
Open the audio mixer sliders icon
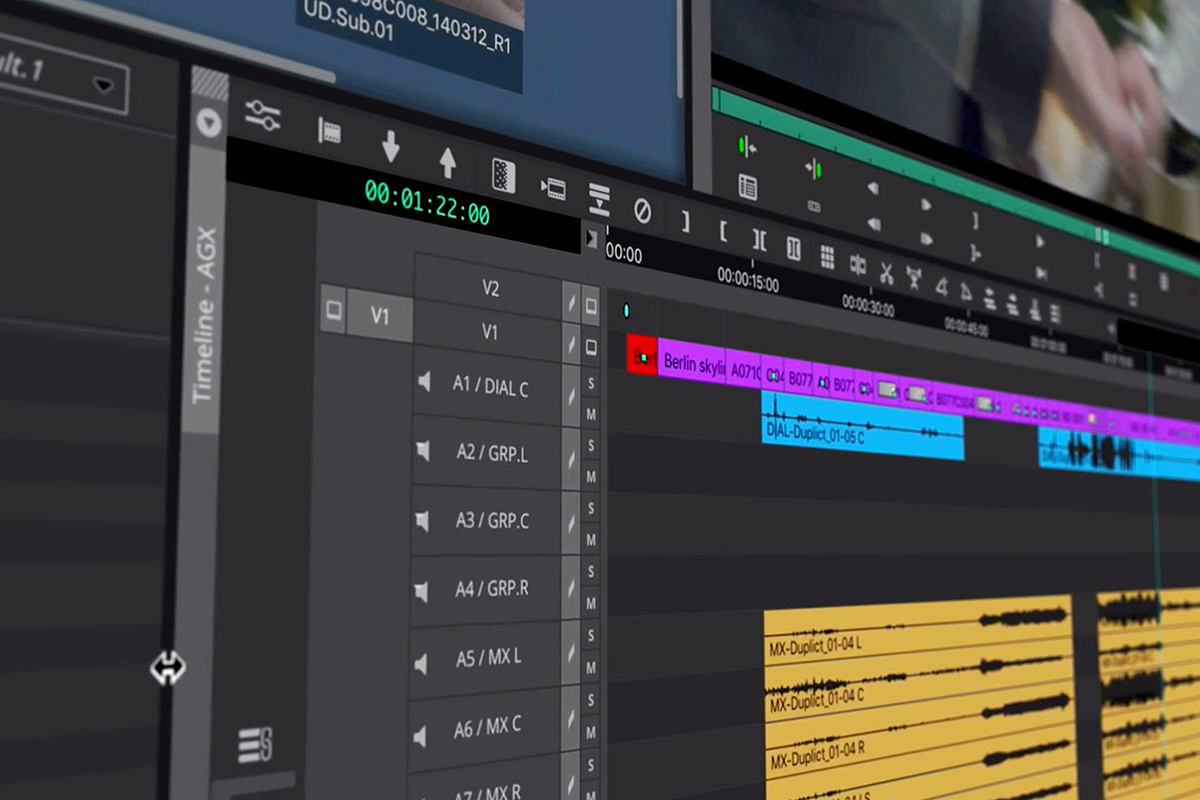(x=262, y=116)
